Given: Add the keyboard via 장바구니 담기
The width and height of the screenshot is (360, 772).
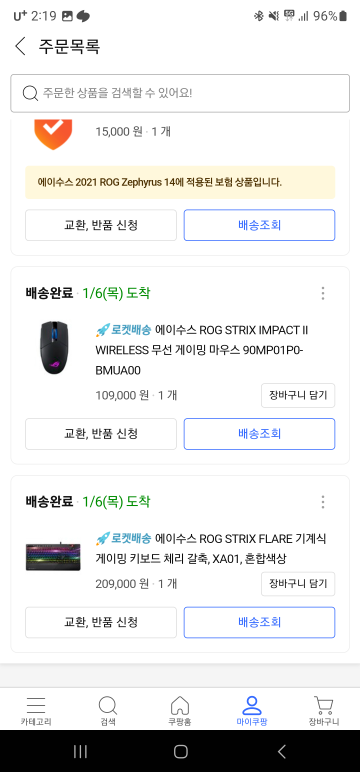Looking at the screenshot, I should (x=298, y=584).
